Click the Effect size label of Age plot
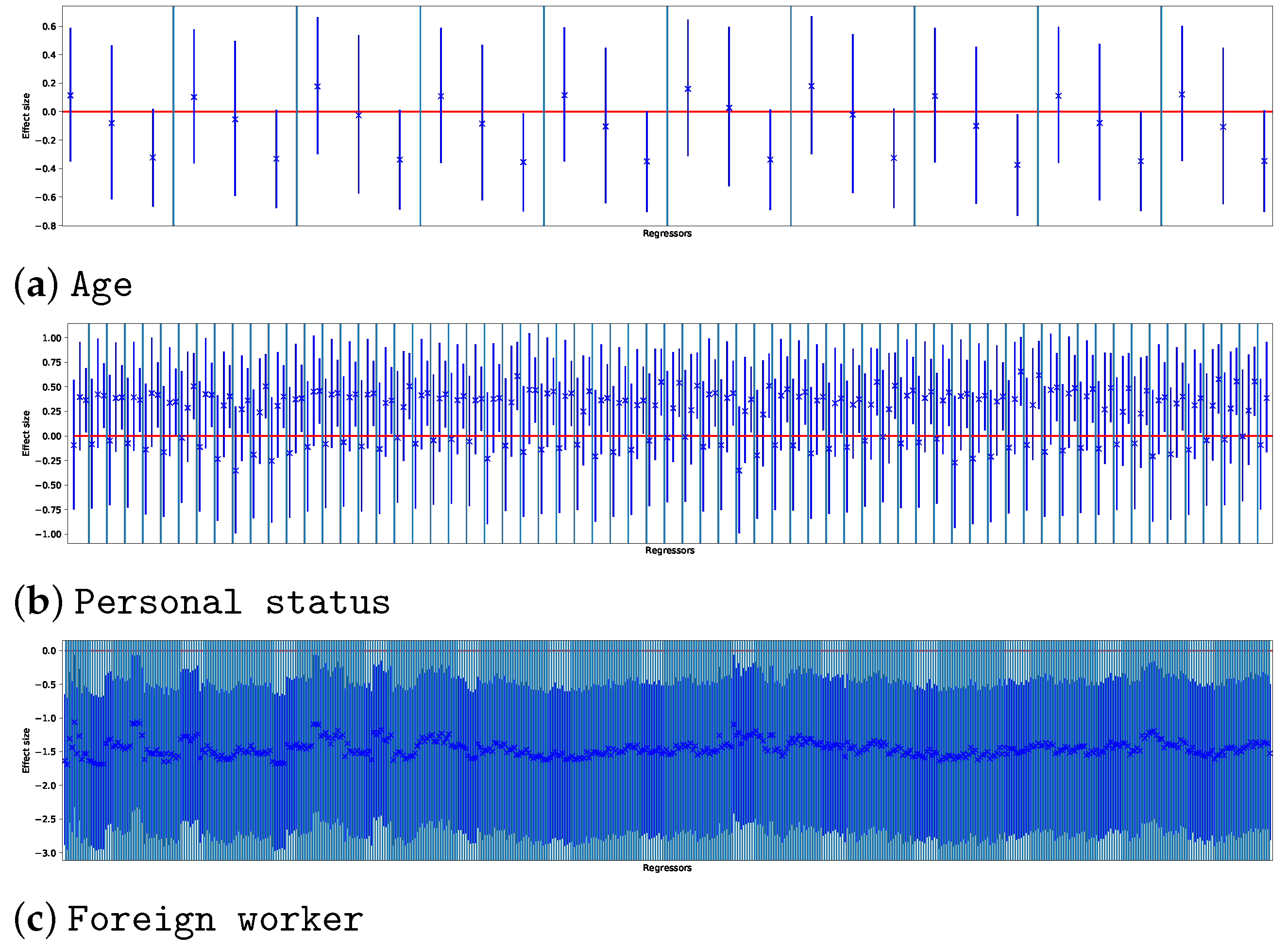Screen dimensions: 1288x950 click(x=26, y=116)
